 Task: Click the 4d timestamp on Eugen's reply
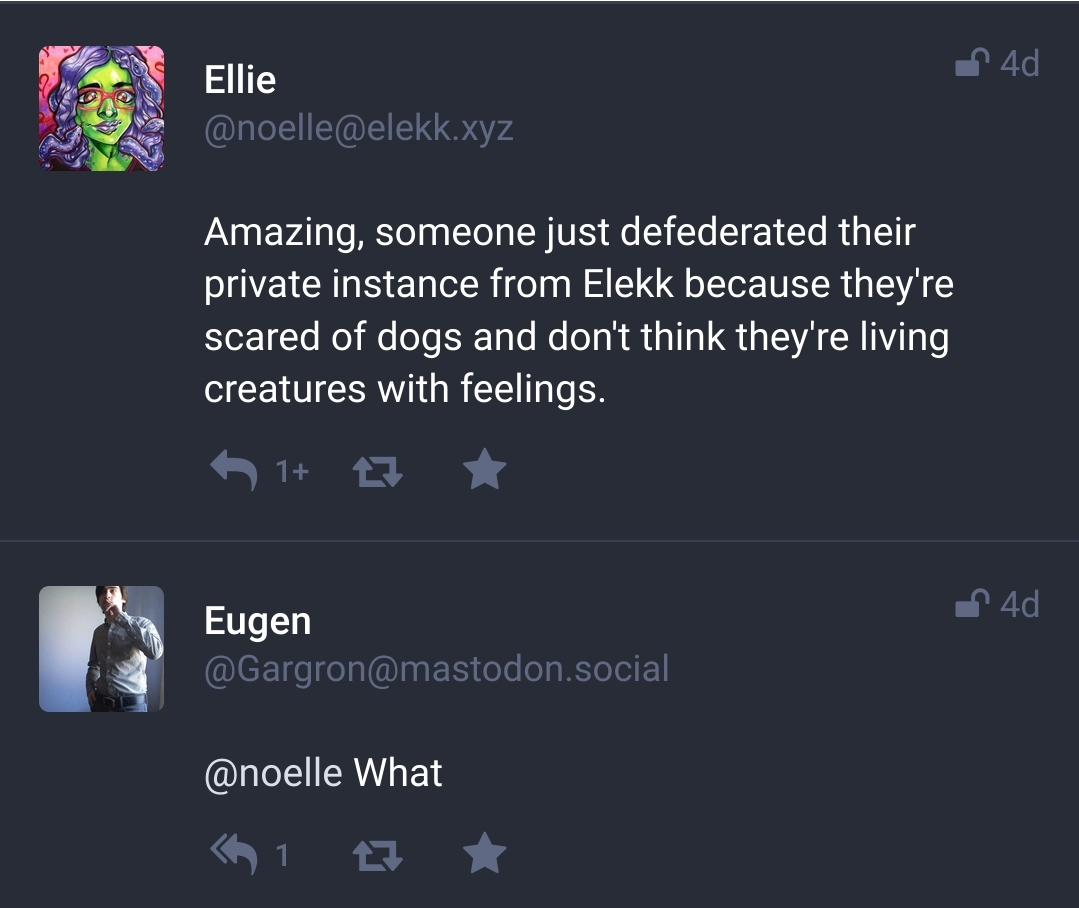pos(1020,604)
